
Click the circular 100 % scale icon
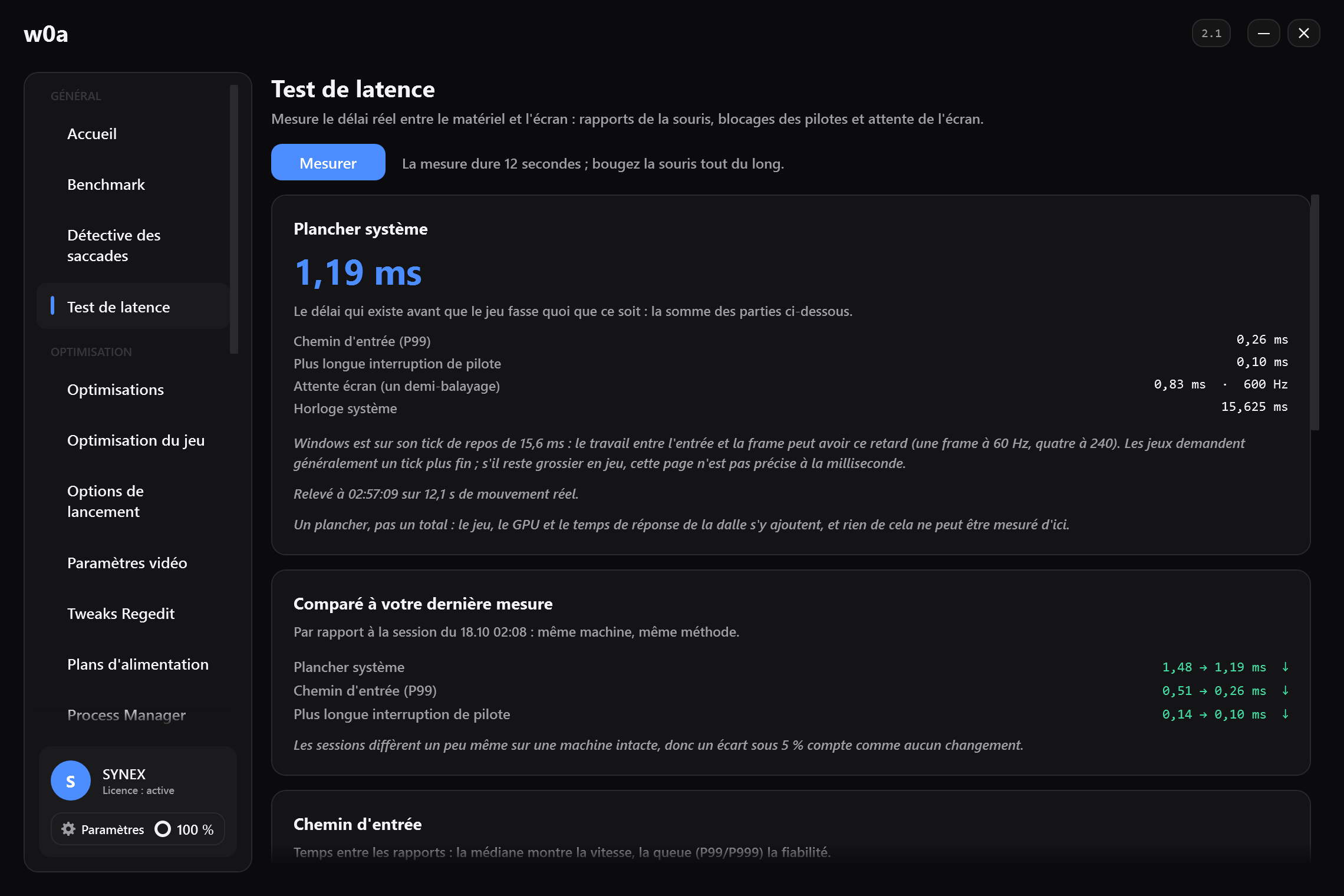(x=163, y=829)
